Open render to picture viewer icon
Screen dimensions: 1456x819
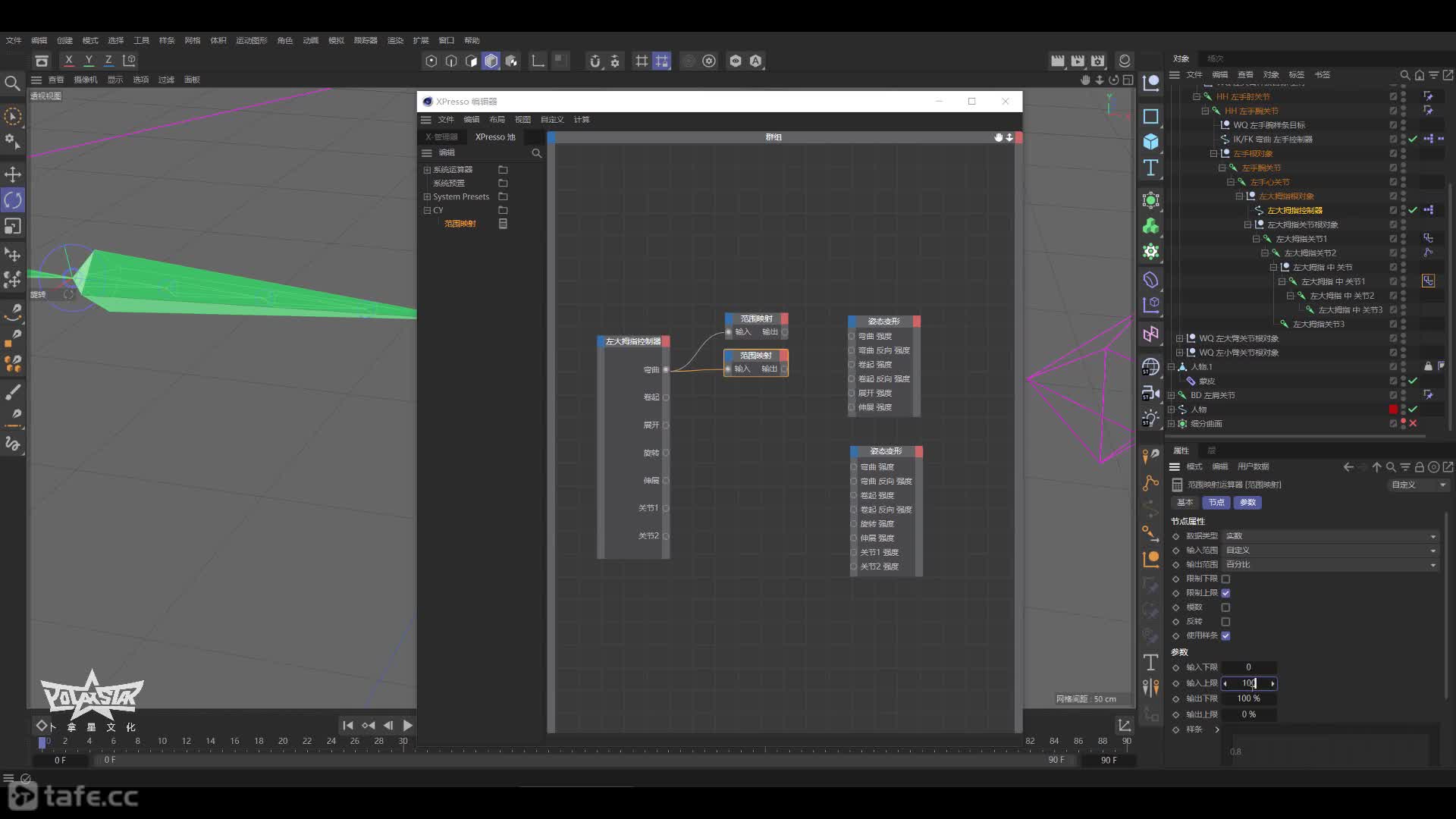click(1078, 61)
